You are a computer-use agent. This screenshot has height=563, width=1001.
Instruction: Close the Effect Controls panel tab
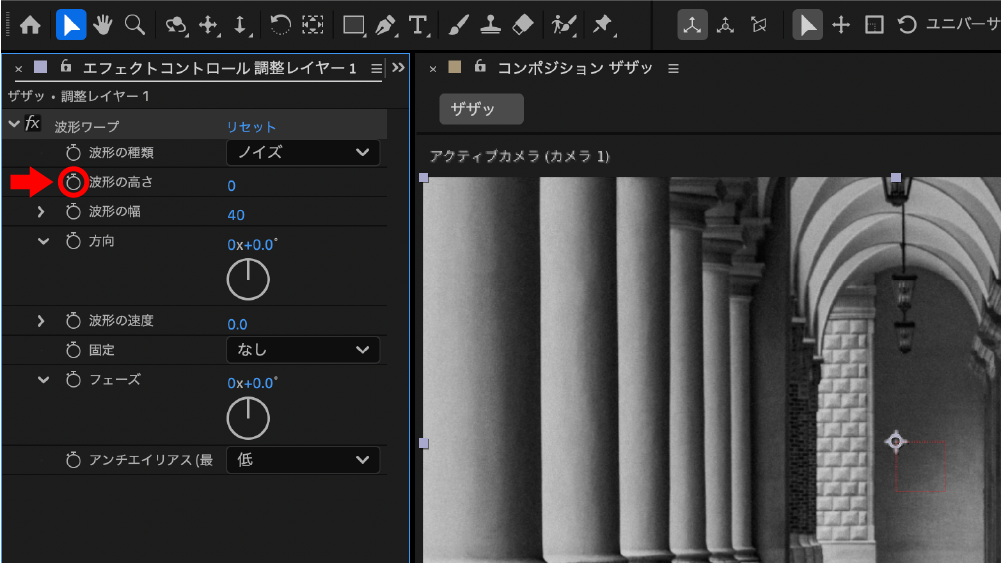coord(19,69)
